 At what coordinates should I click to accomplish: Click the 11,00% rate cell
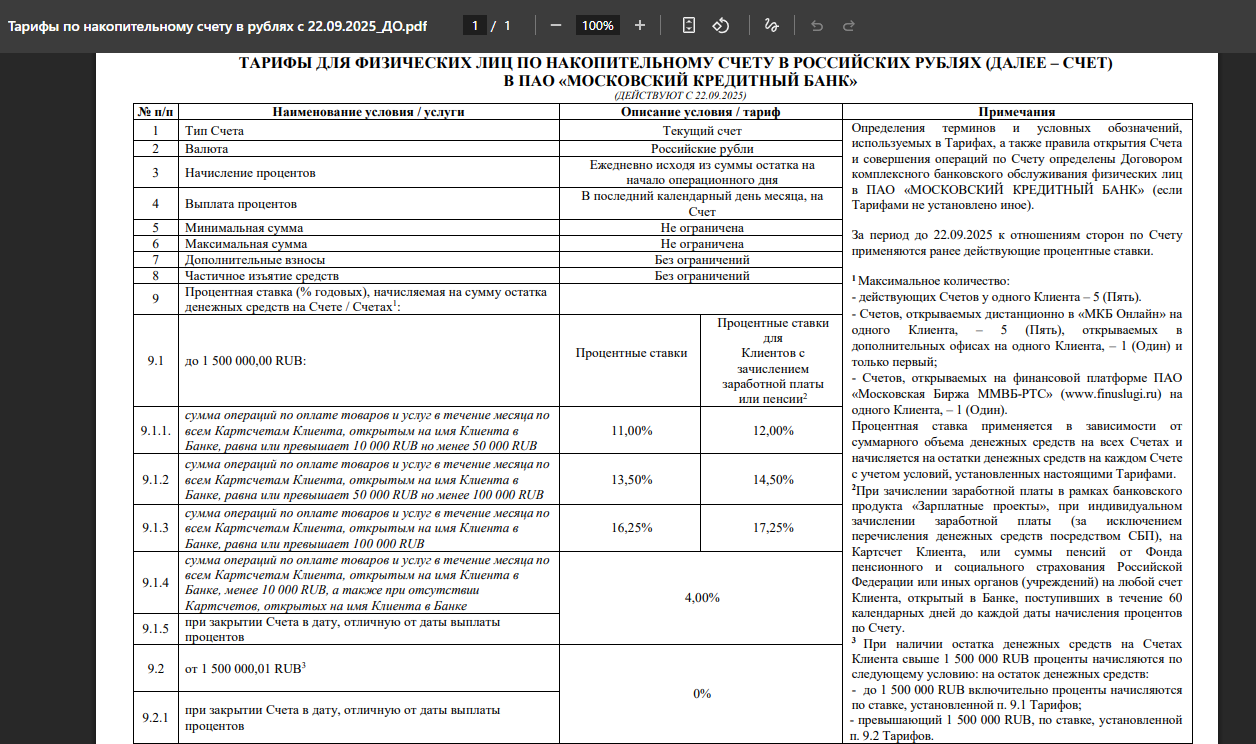tap(631, 431)
